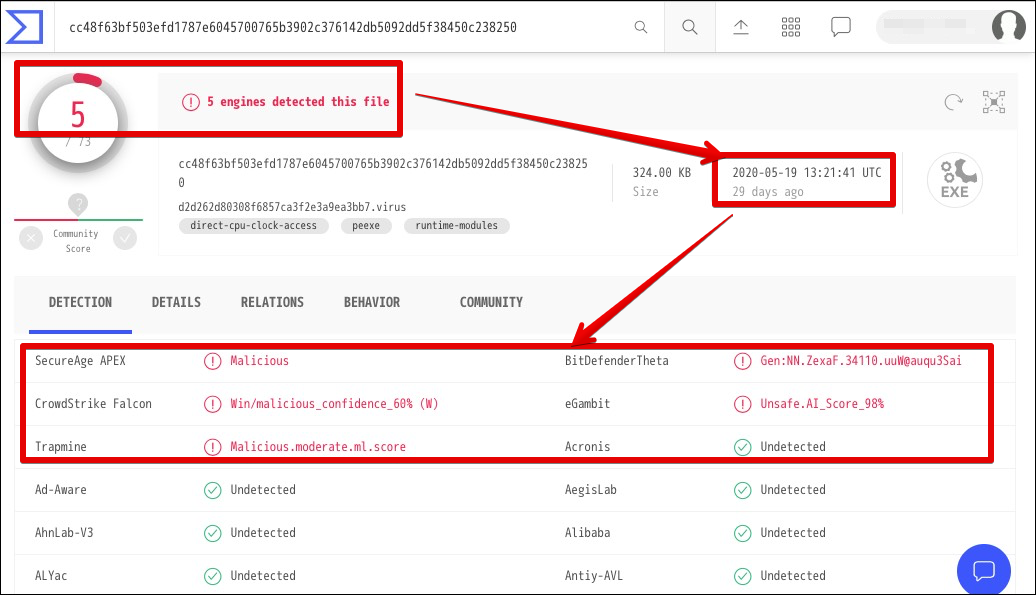Vote malicious with community score X button

tap(32, 238)
